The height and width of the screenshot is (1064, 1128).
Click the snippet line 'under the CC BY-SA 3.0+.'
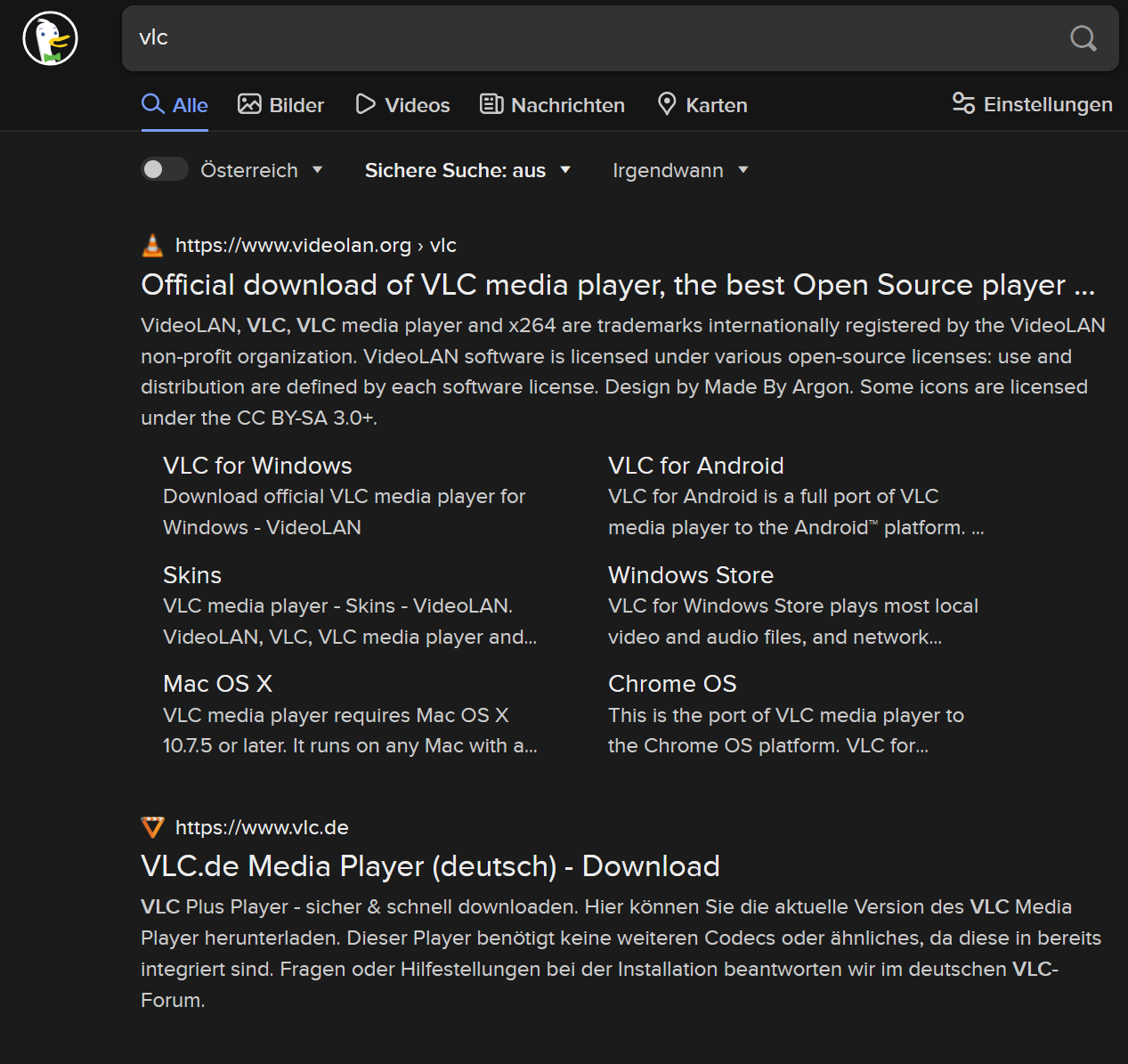pos(259,418)
